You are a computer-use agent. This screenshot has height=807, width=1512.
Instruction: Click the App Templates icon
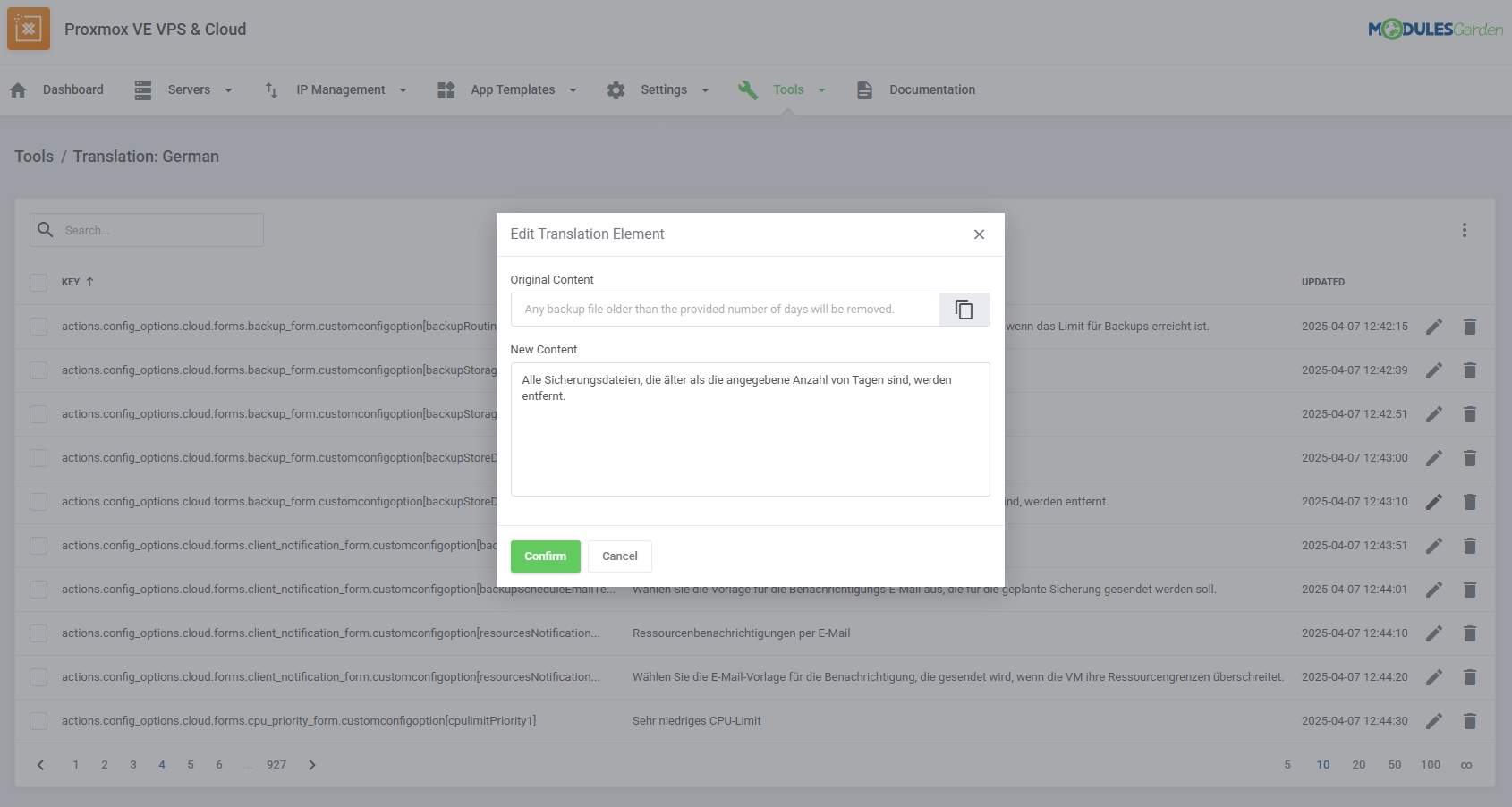(x=446, y=89)
